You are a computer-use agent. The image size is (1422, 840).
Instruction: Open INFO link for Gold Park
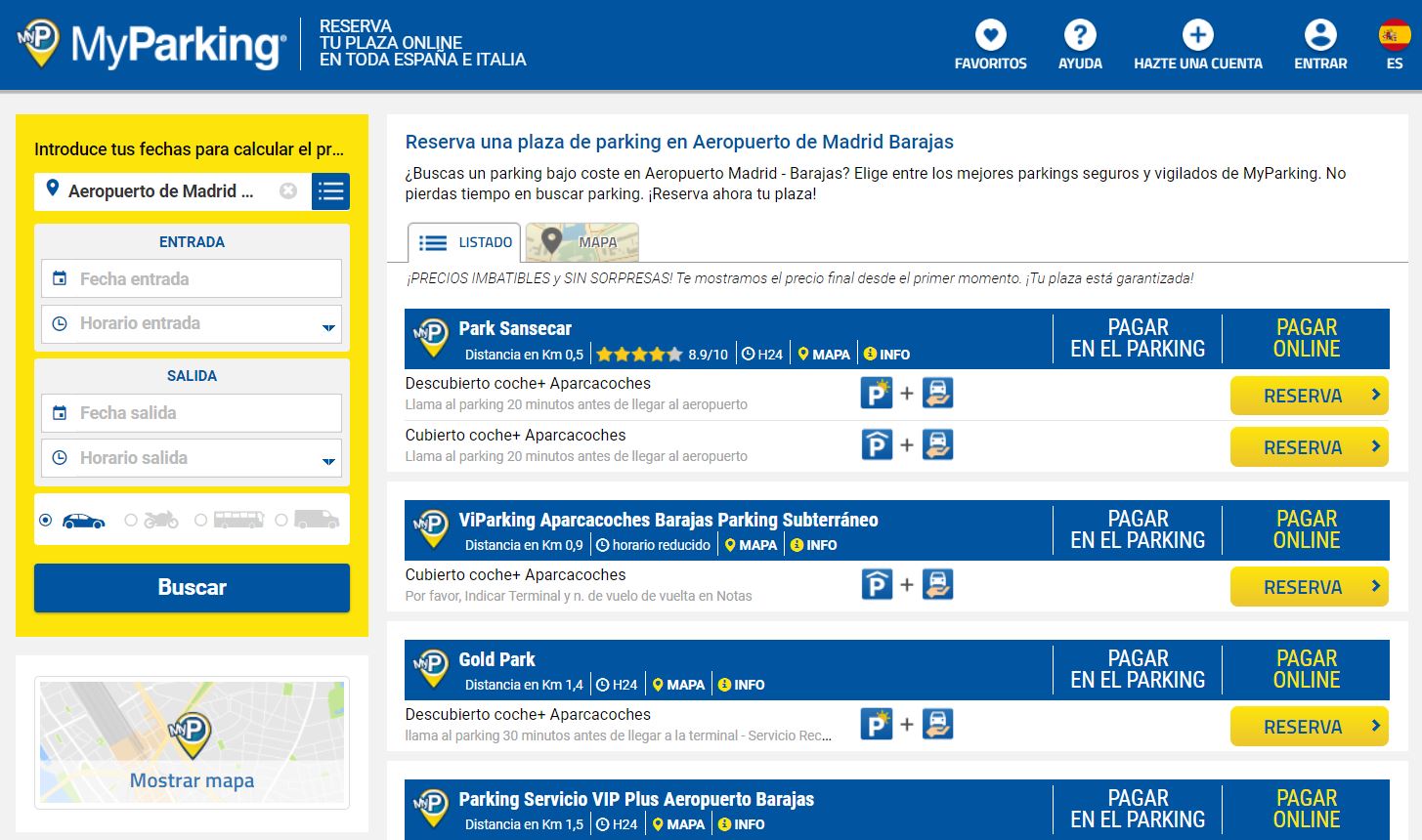741,685
